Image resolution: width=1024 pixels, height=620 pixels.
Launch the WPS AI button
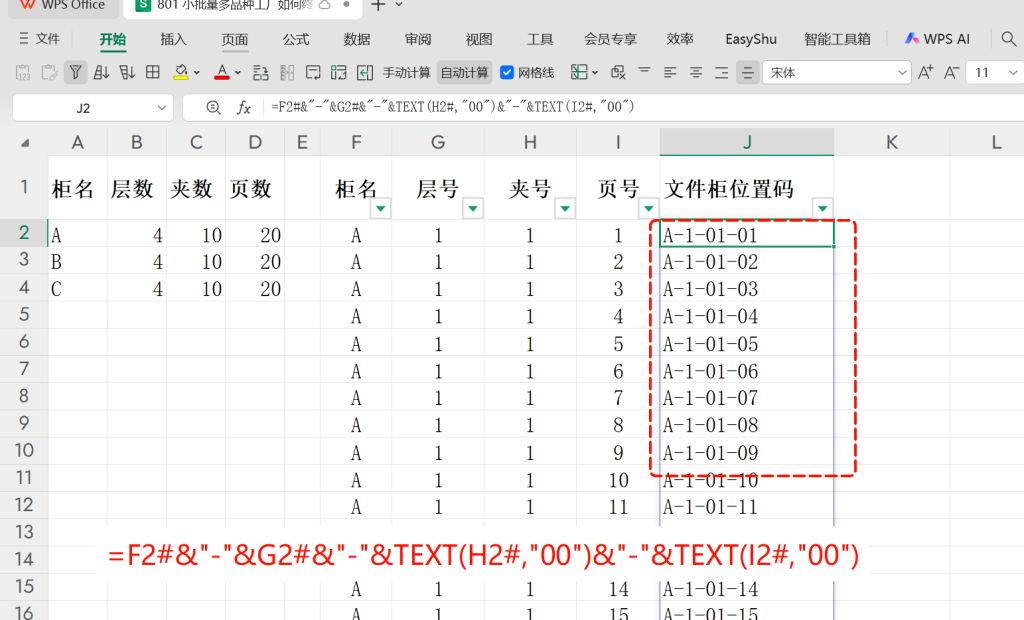[937, 39]
